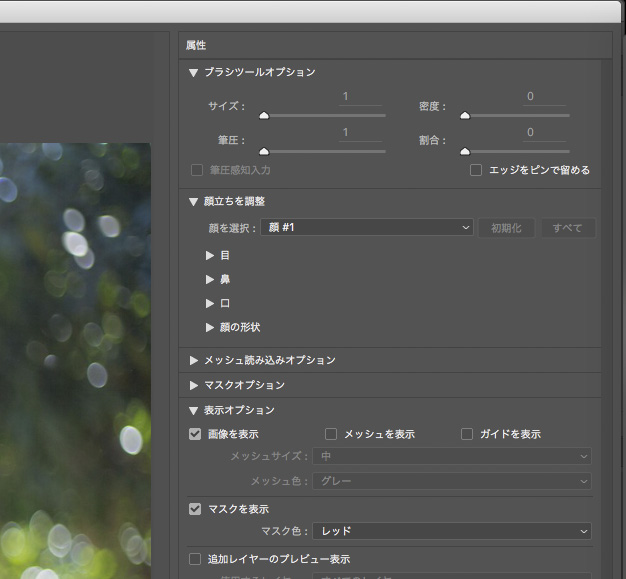This screenshot has width=626, height=579.
Task: Uncheck the マスクを表示 checkbox
Action: point(195,509)
